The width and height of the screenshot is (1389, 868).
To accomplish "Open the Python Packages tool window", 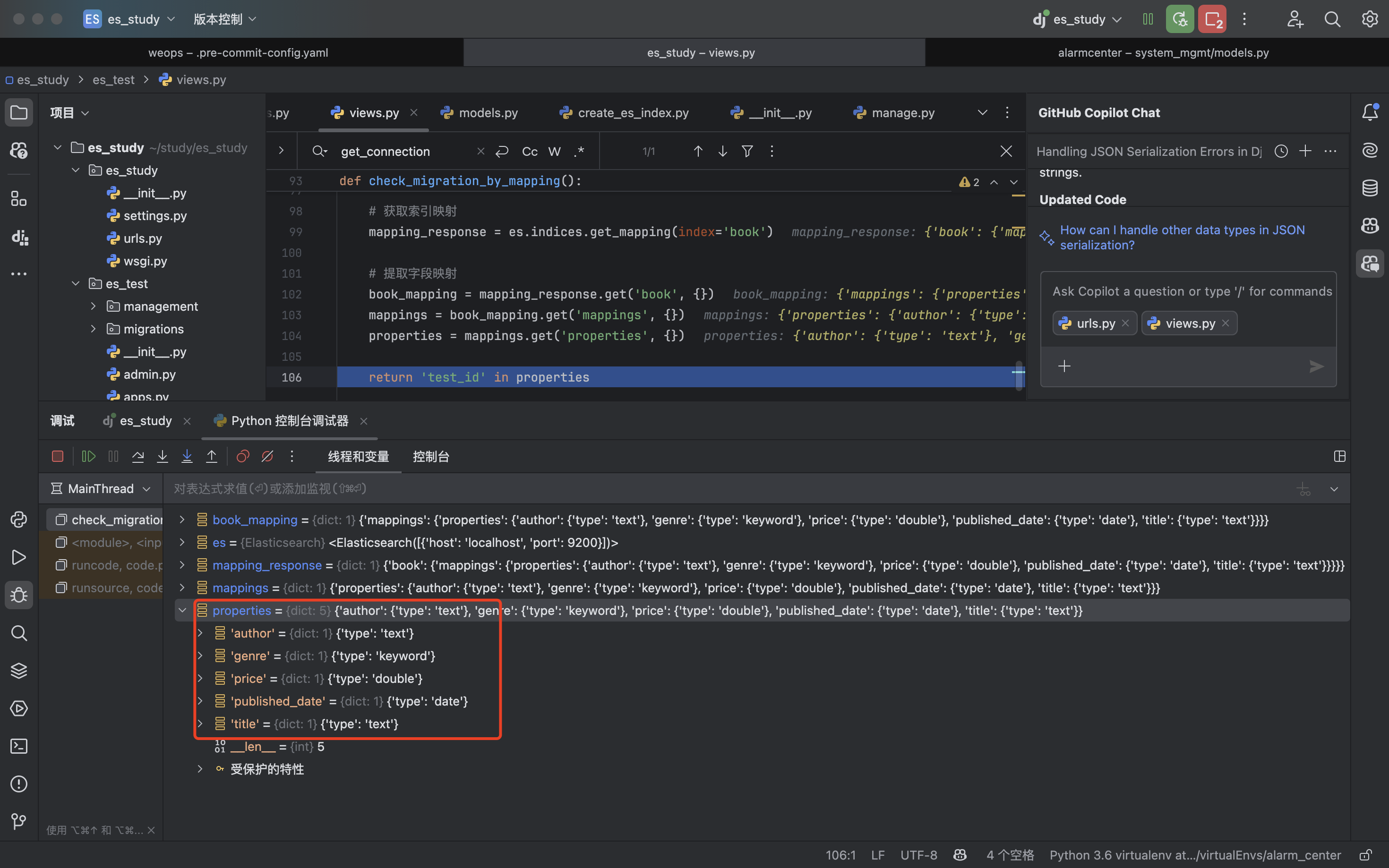I will tap(18, 671).
